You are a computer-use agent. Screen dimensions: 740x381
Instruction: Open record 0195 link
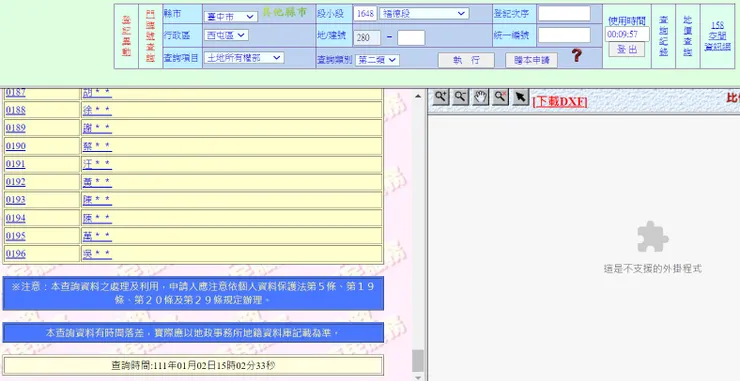pos(16,236)
